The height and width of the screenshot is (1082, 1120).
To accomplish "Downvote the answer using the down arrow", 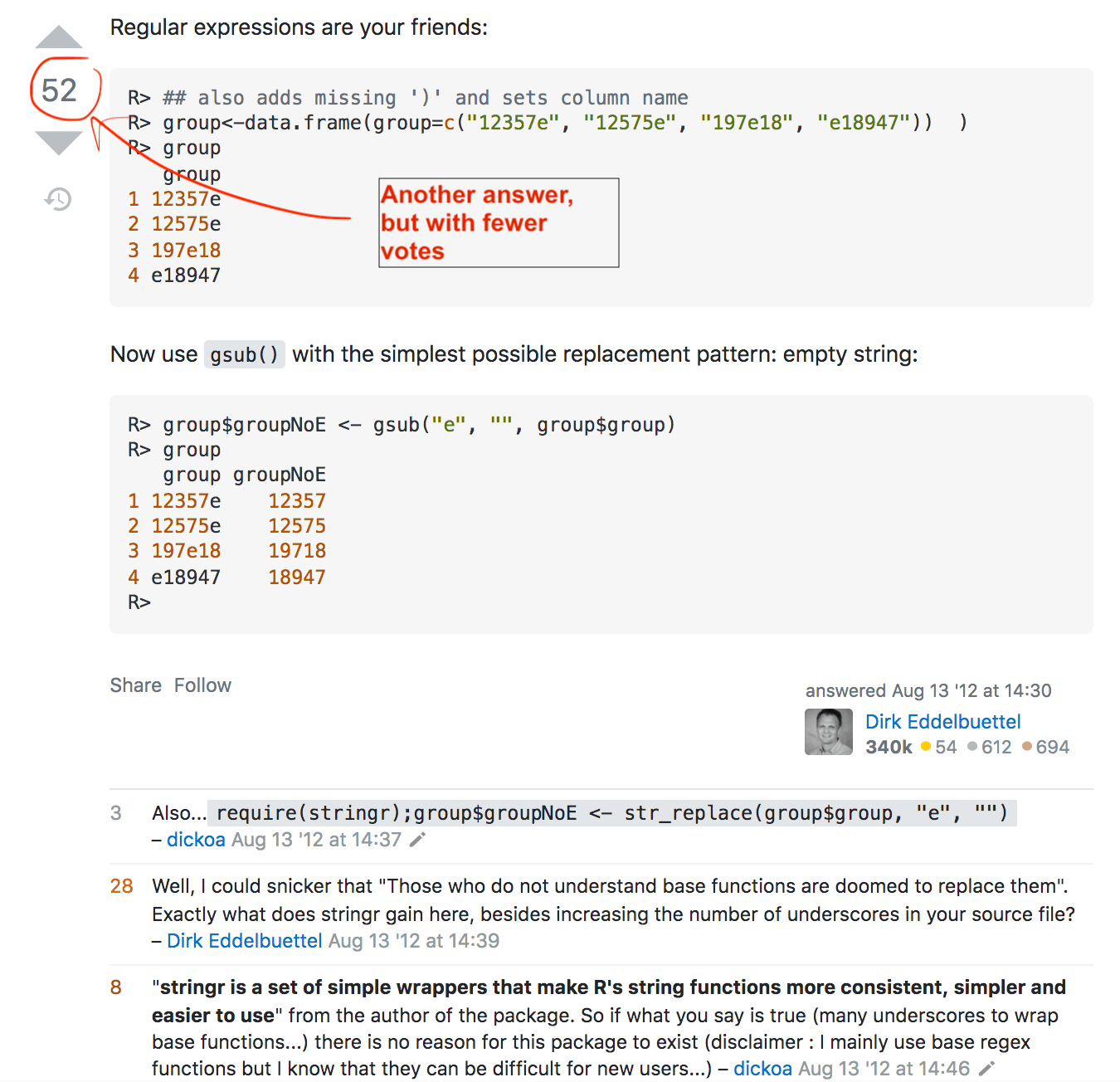I will pyautogui.click(x=58, y=143).
